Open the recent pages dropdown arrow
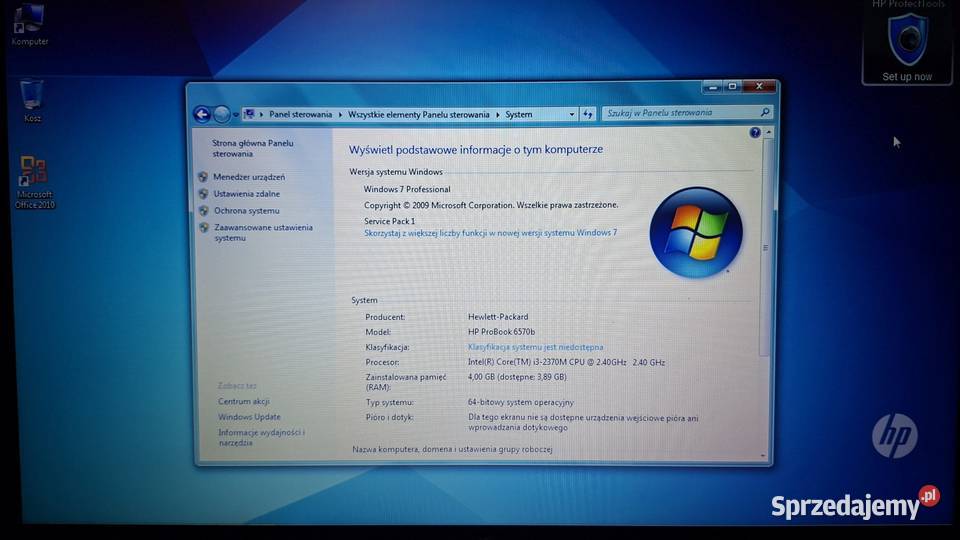Viewport: 960px width, 540px height. tap(236, 114)
